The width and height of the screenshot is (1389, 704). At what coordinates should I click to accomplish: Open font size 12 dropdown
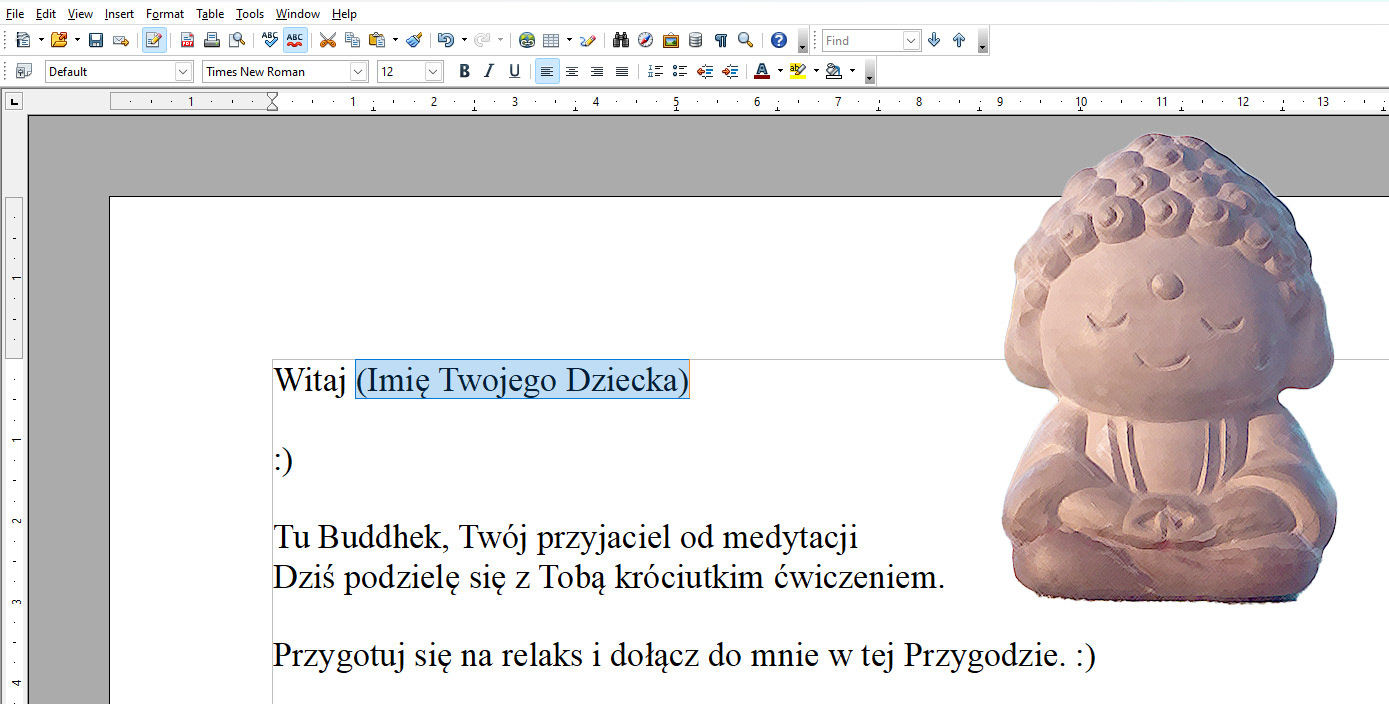[x=434, y=71]
